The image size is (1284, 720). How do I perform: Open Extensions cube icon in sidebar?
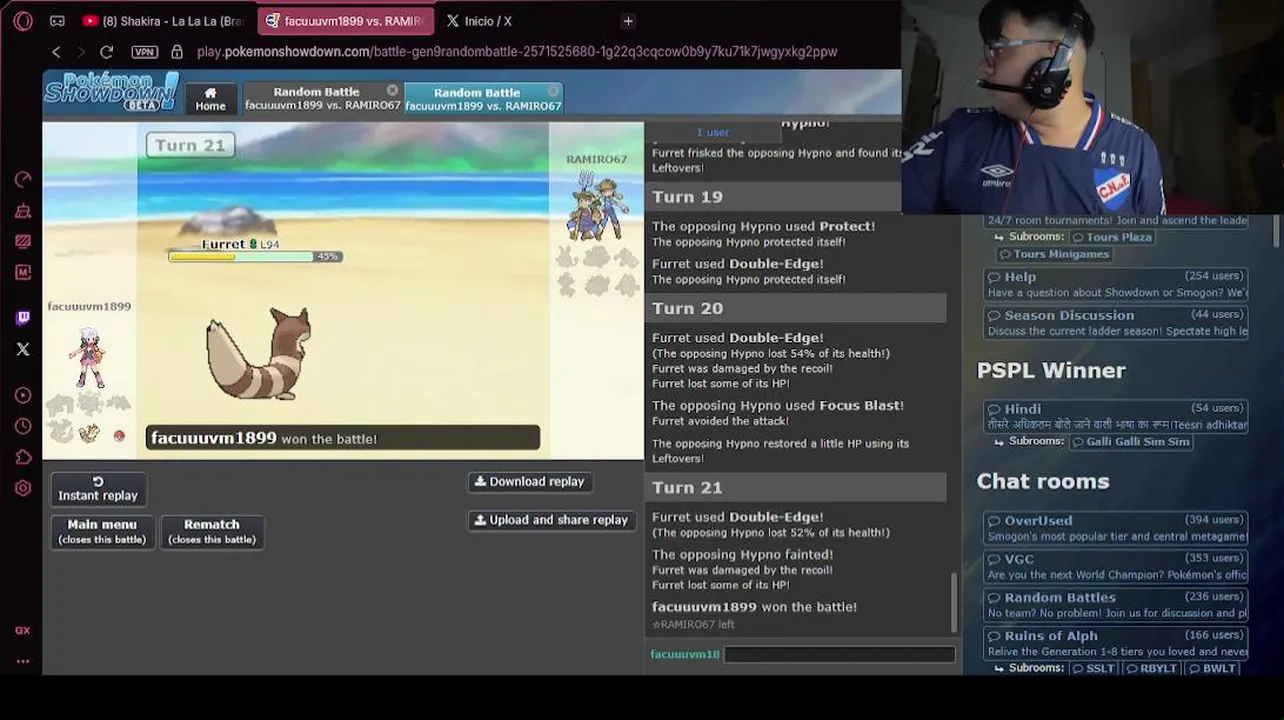(x=23, y=457)
